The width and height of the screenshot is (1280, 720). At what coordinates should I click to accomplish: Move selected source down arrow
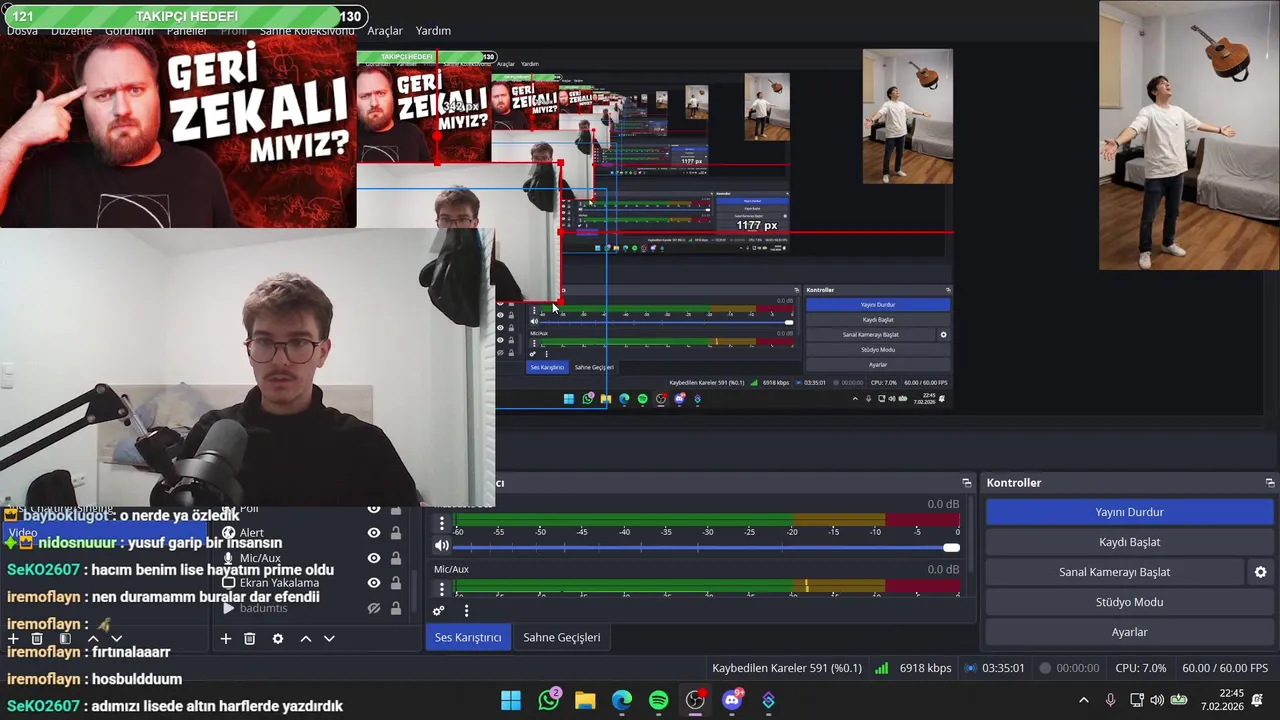329,639
